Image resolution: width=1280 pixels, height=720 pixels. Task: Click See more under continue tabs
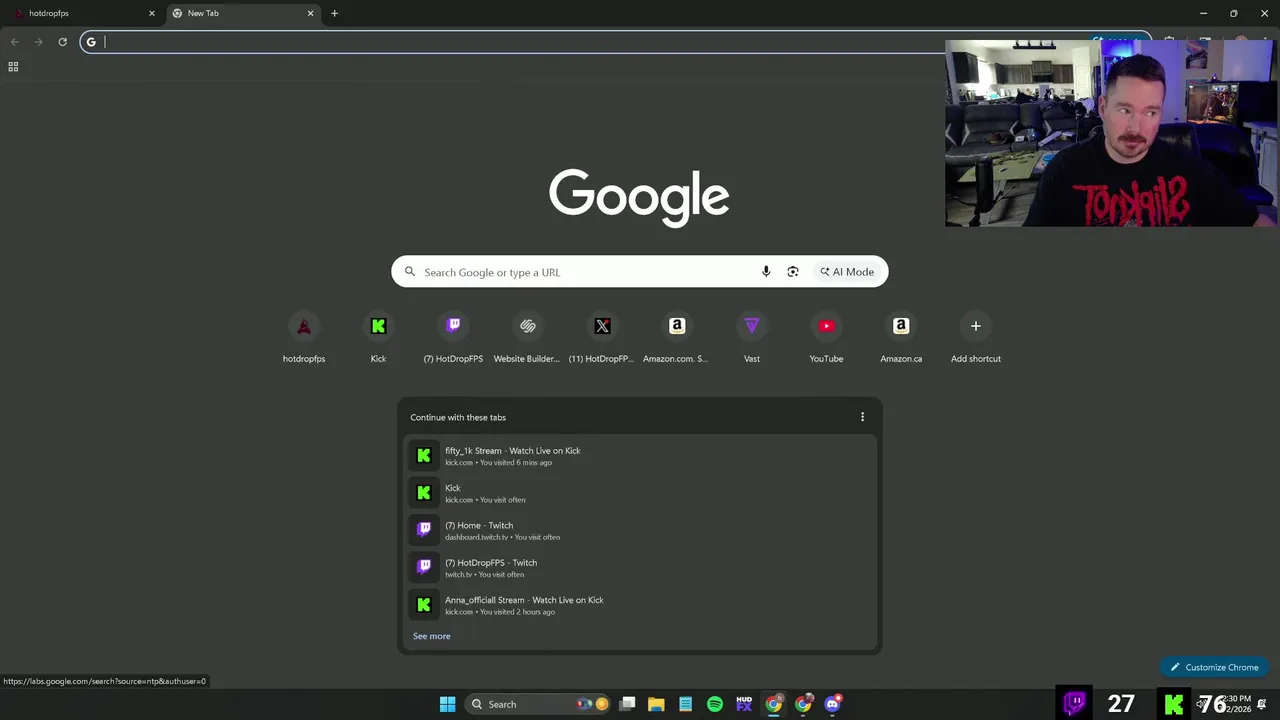click(x=432, y=636)
